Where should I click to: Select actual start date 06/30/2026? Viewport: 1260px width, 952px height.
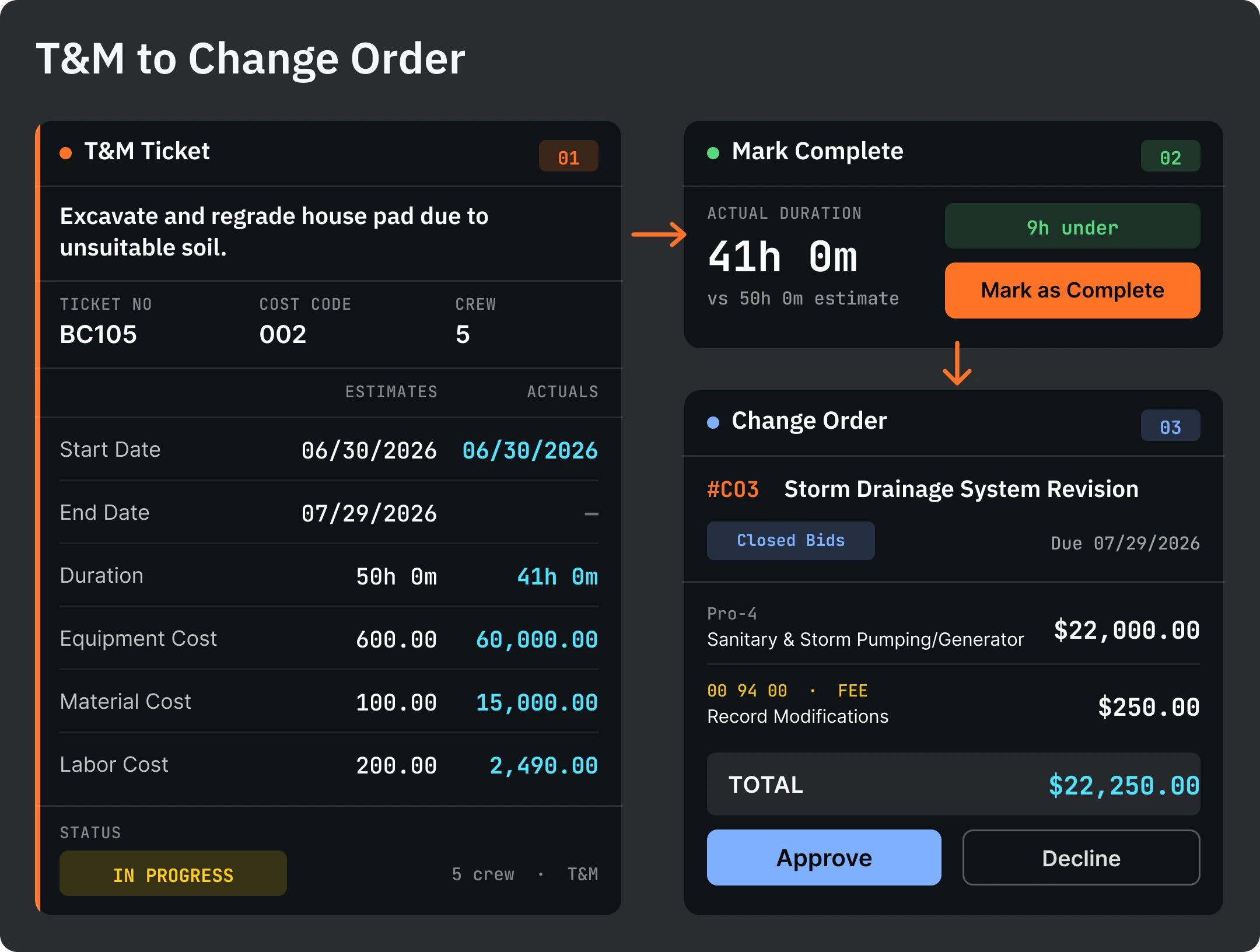point(530,450)
